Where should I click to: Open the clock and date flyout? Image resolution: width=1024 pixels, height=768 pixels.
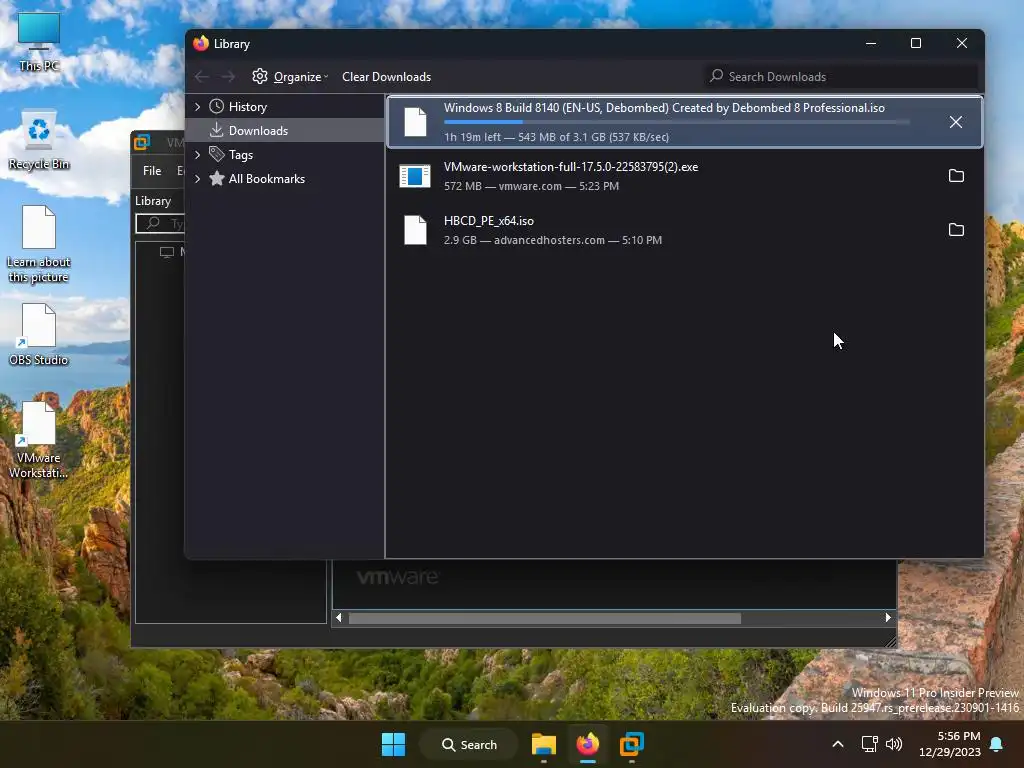[950, 744]
